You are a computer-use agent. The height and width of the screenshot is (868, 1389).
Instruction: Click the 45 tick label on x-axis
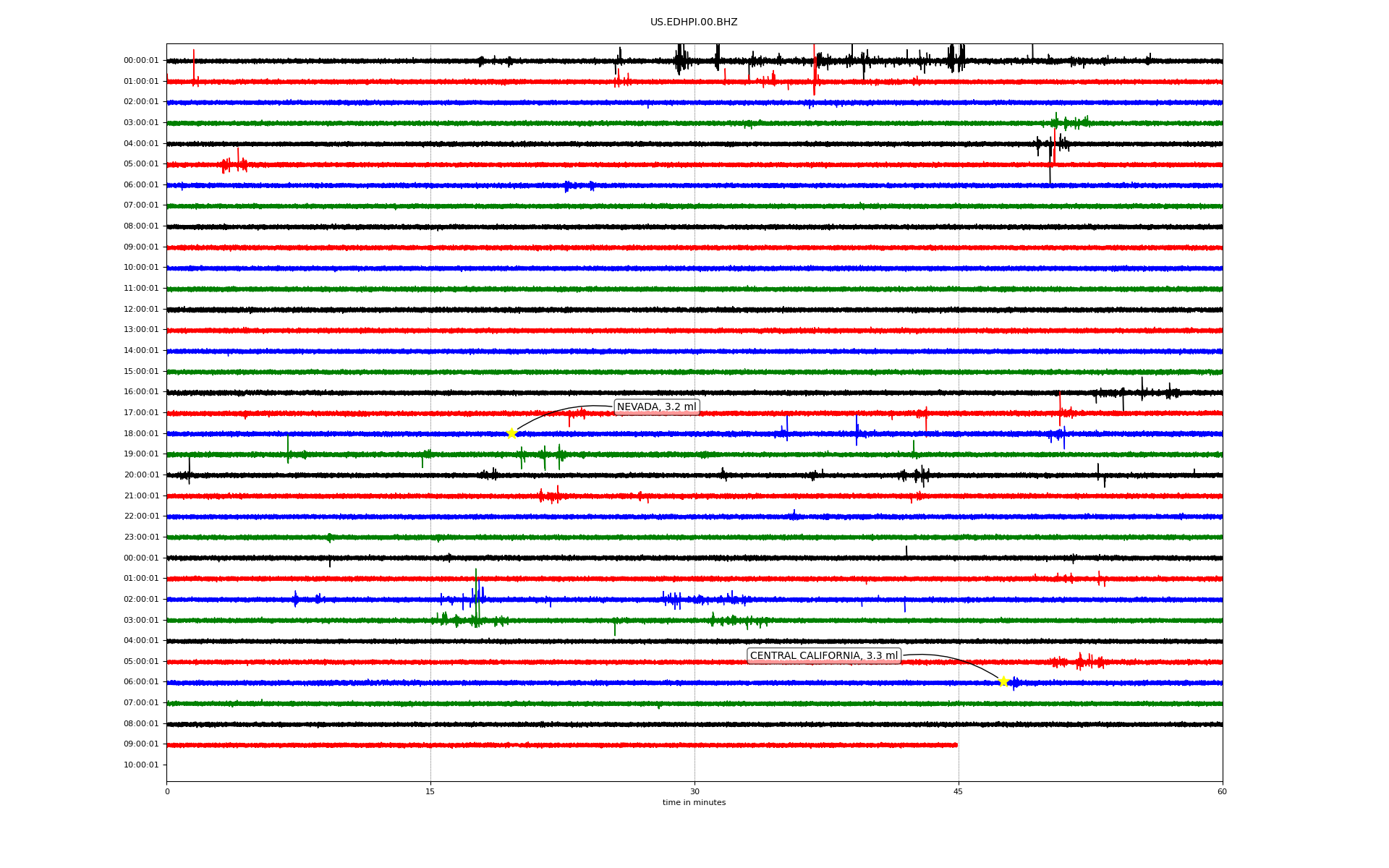pos(958,791)
